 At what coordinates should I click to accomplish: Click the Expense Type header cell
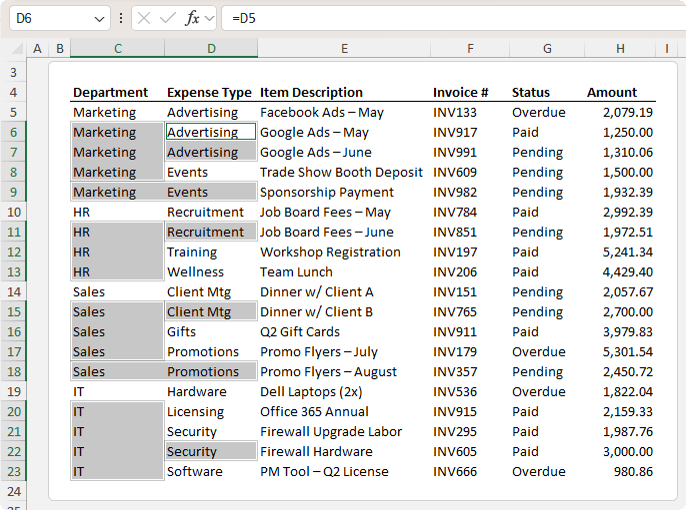coord(209,92)
